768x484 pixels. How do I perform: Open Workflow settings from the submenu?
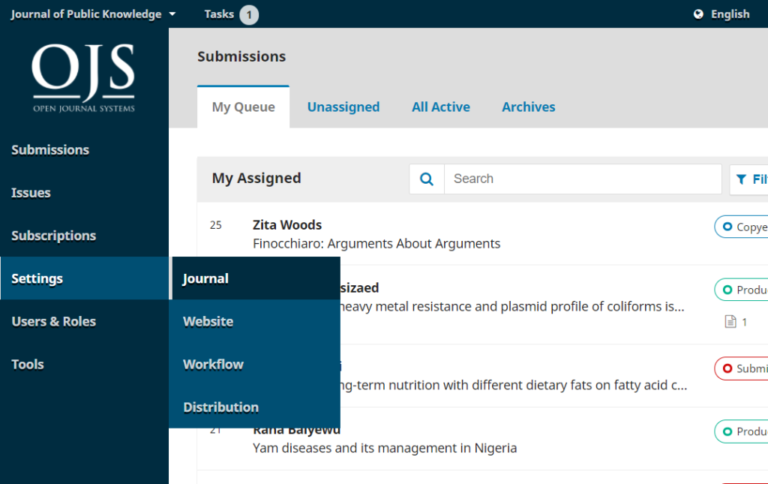point(213,364)
